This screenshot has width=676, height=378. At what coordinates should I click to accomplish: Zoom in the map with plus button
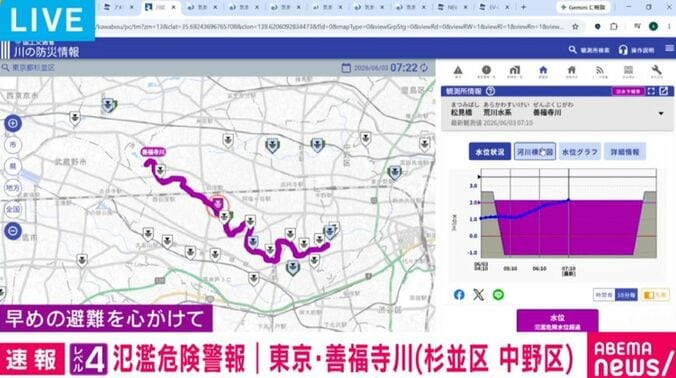pos(13,123)
